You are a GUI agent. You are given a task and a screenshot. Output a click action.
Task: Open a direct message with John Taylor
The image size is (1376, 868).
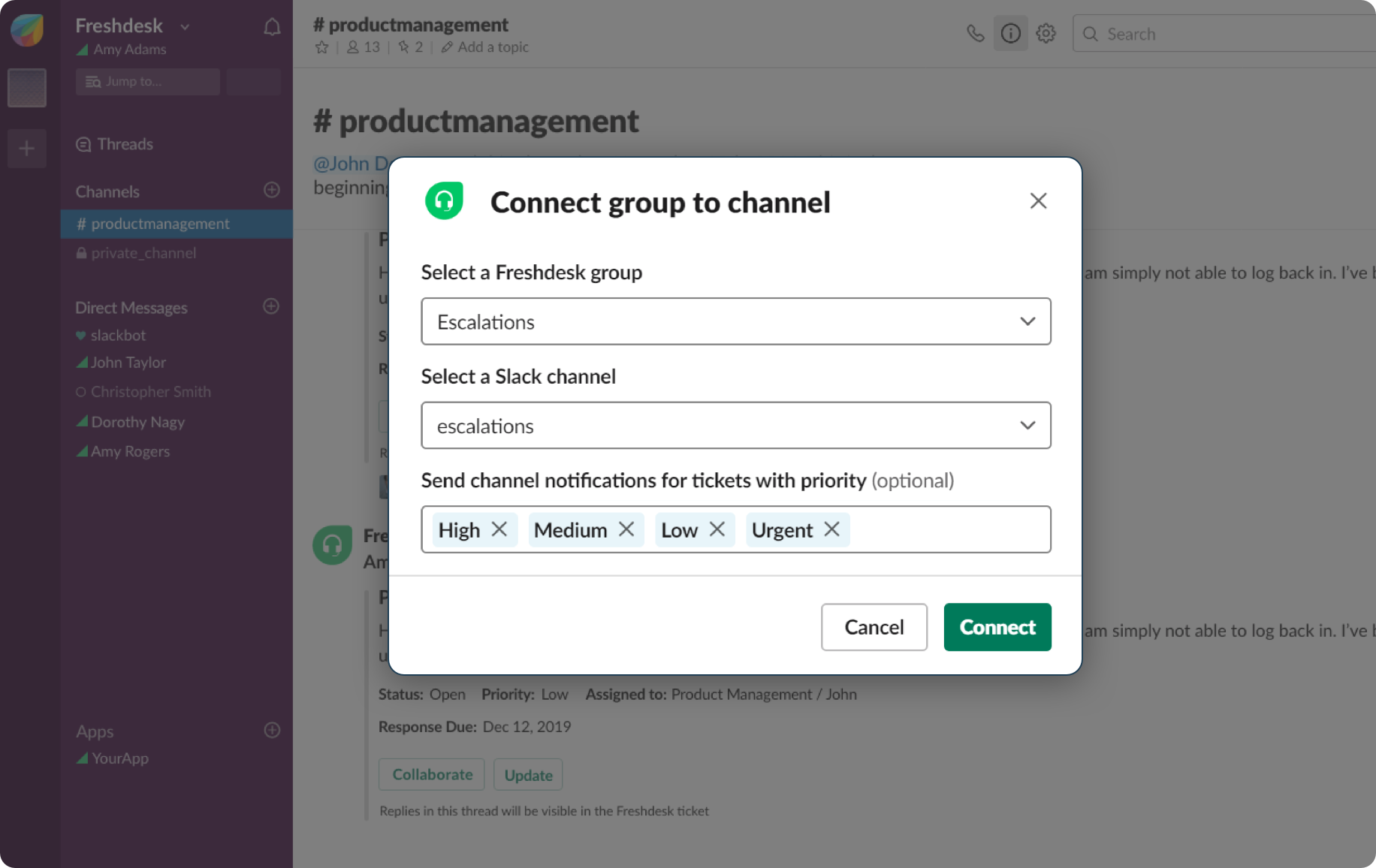(128, 362)
